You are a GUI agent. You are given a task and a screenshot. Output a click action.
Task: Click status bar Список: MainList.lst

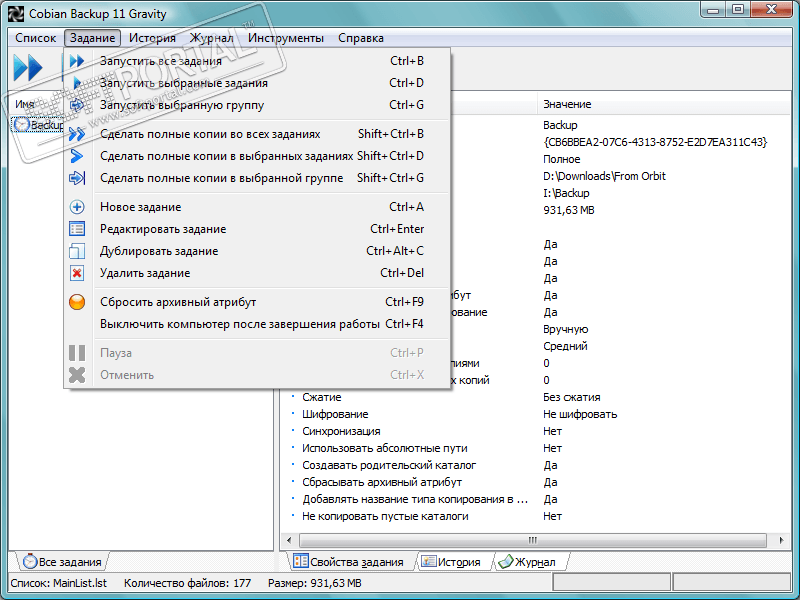click(x=59, y=583)
